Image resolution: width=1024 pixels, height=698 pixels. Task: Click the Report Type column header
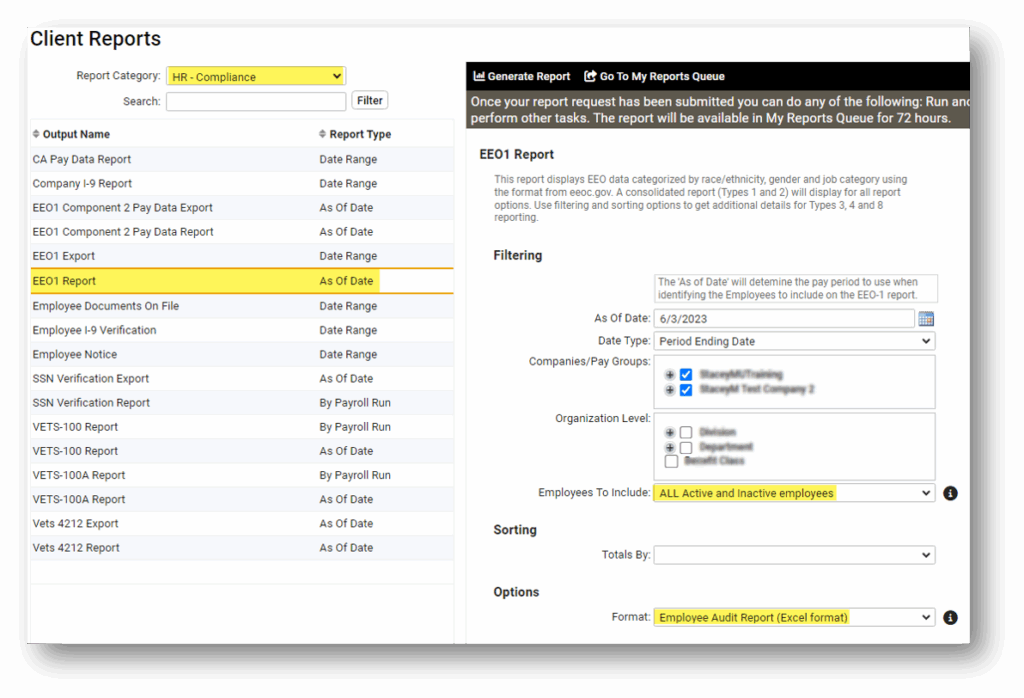(360, 134)
